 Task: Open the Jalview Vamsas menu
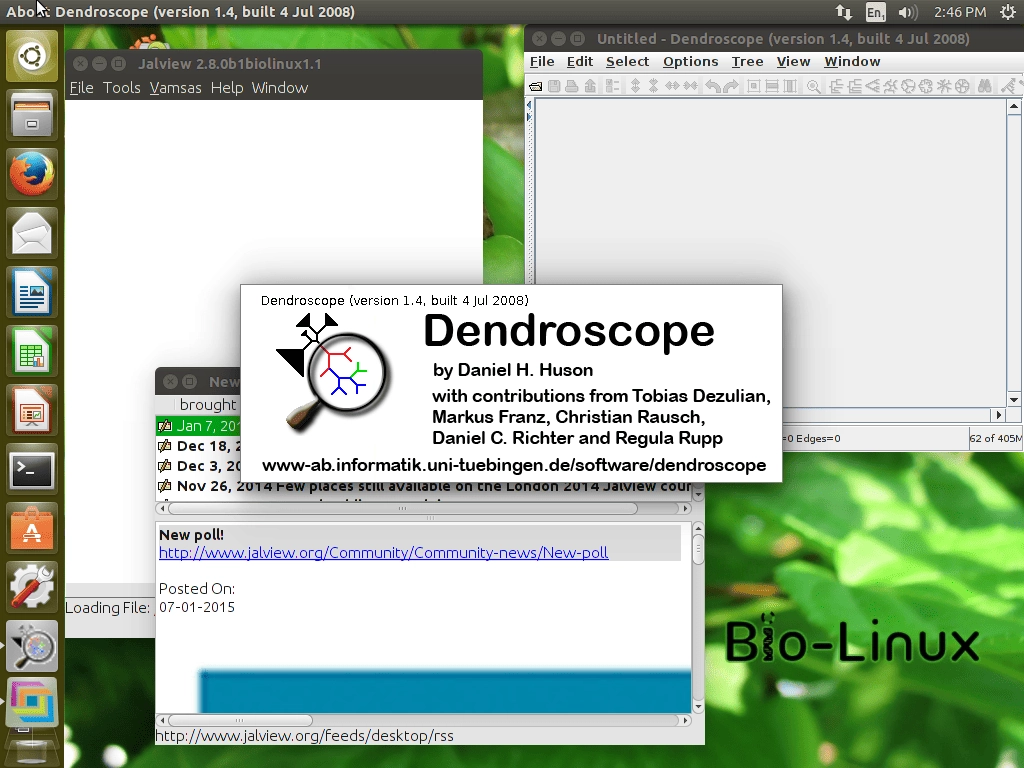pos(175,88)
